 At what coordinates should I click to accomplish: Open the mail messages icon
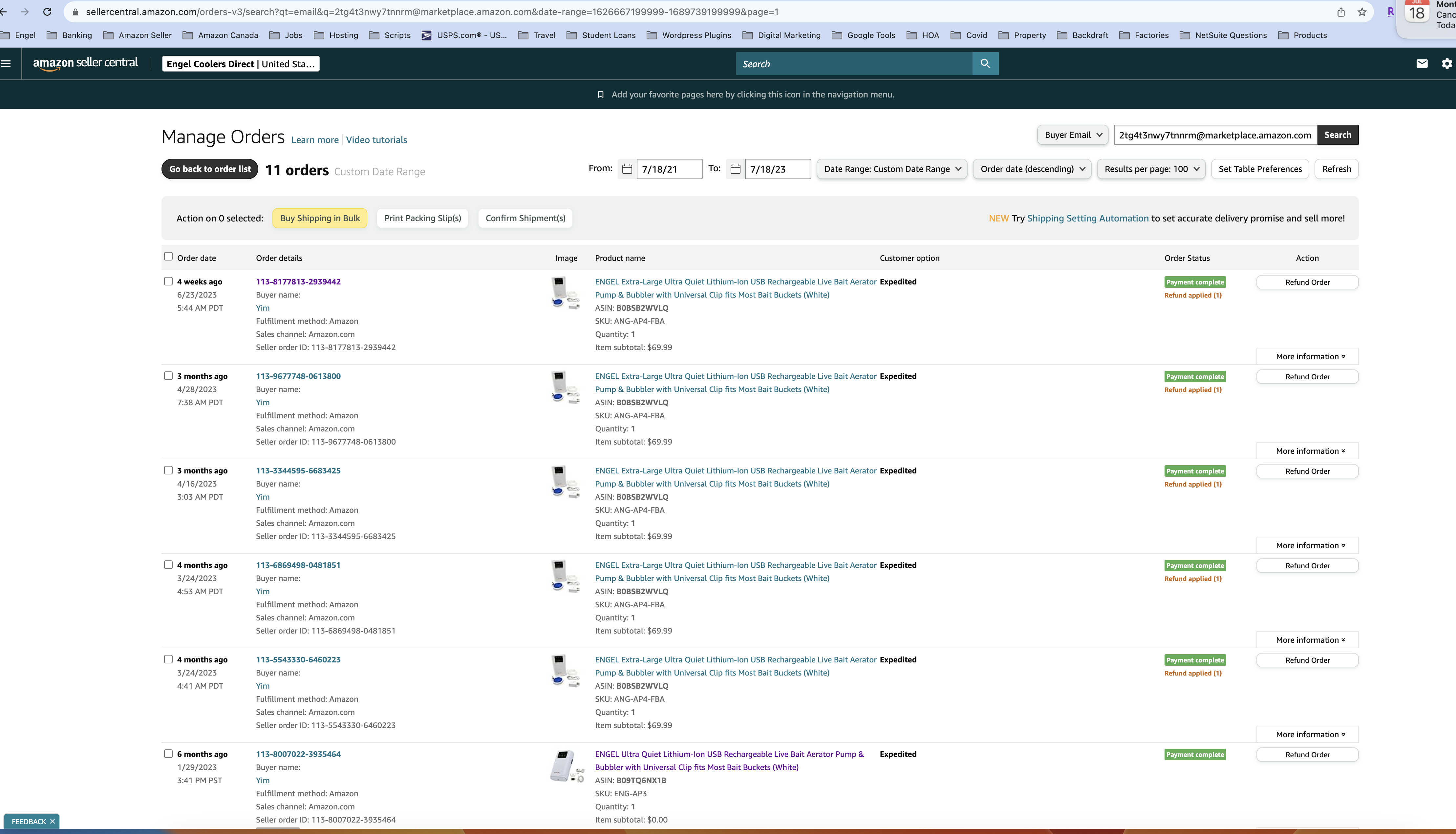tap(1422, 64)
